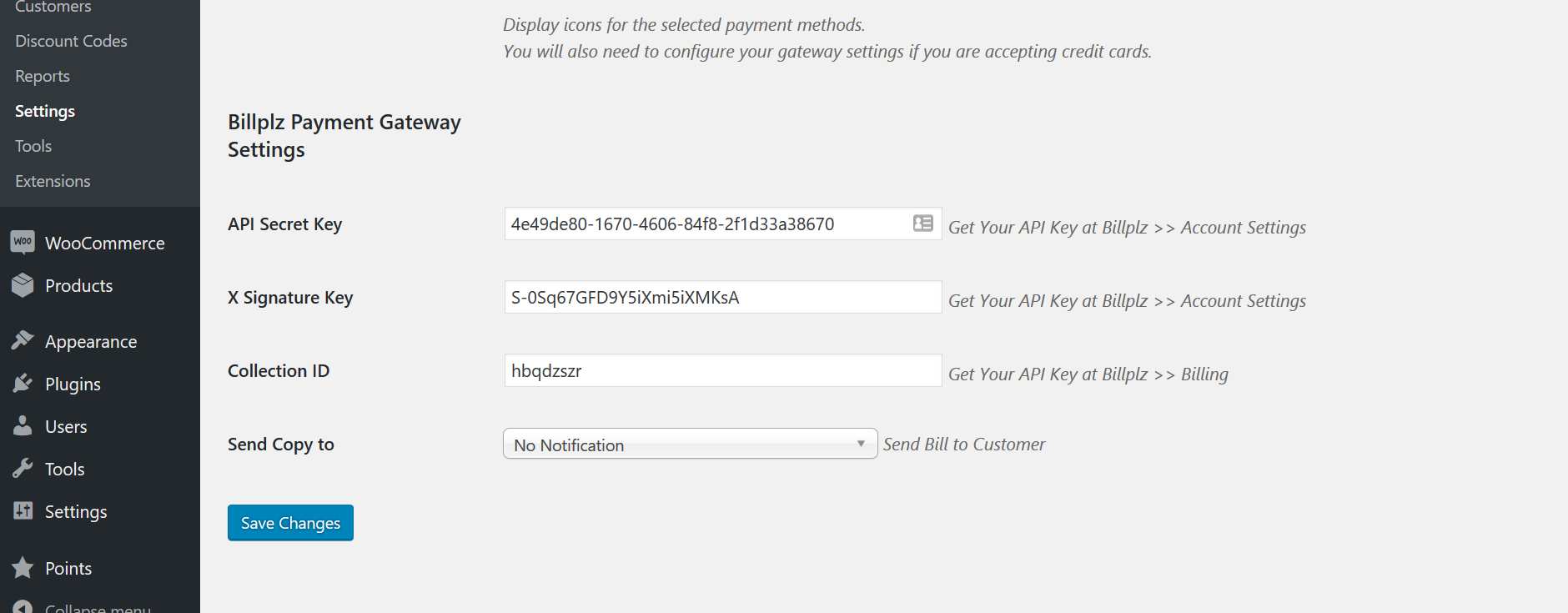Click the WooCommerce logo icon
The image size is (1568, 613).
coord(23,242)
